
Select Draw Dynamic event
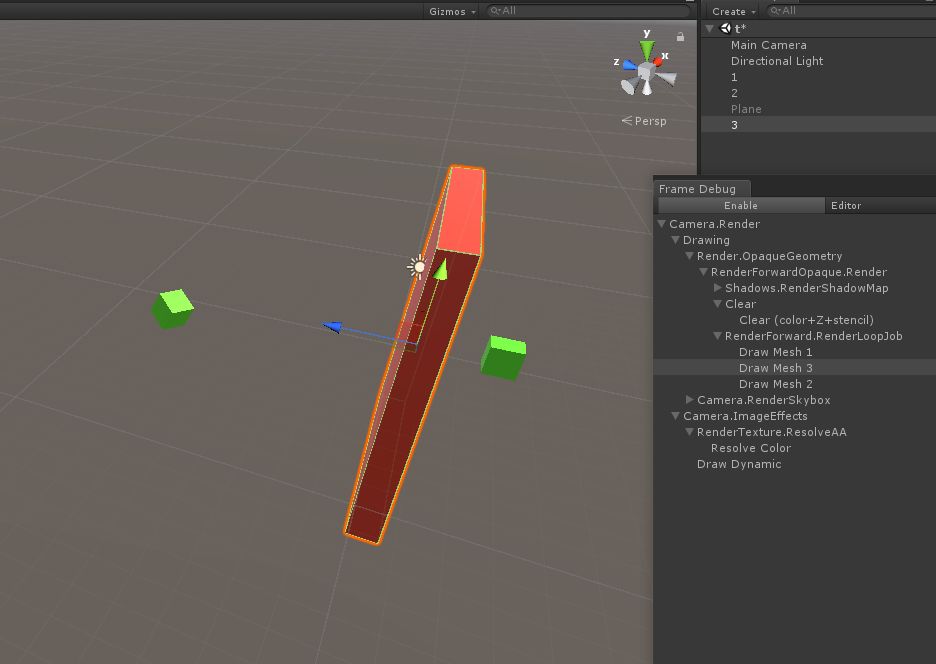pyautogui.click(x=739, y=465)
